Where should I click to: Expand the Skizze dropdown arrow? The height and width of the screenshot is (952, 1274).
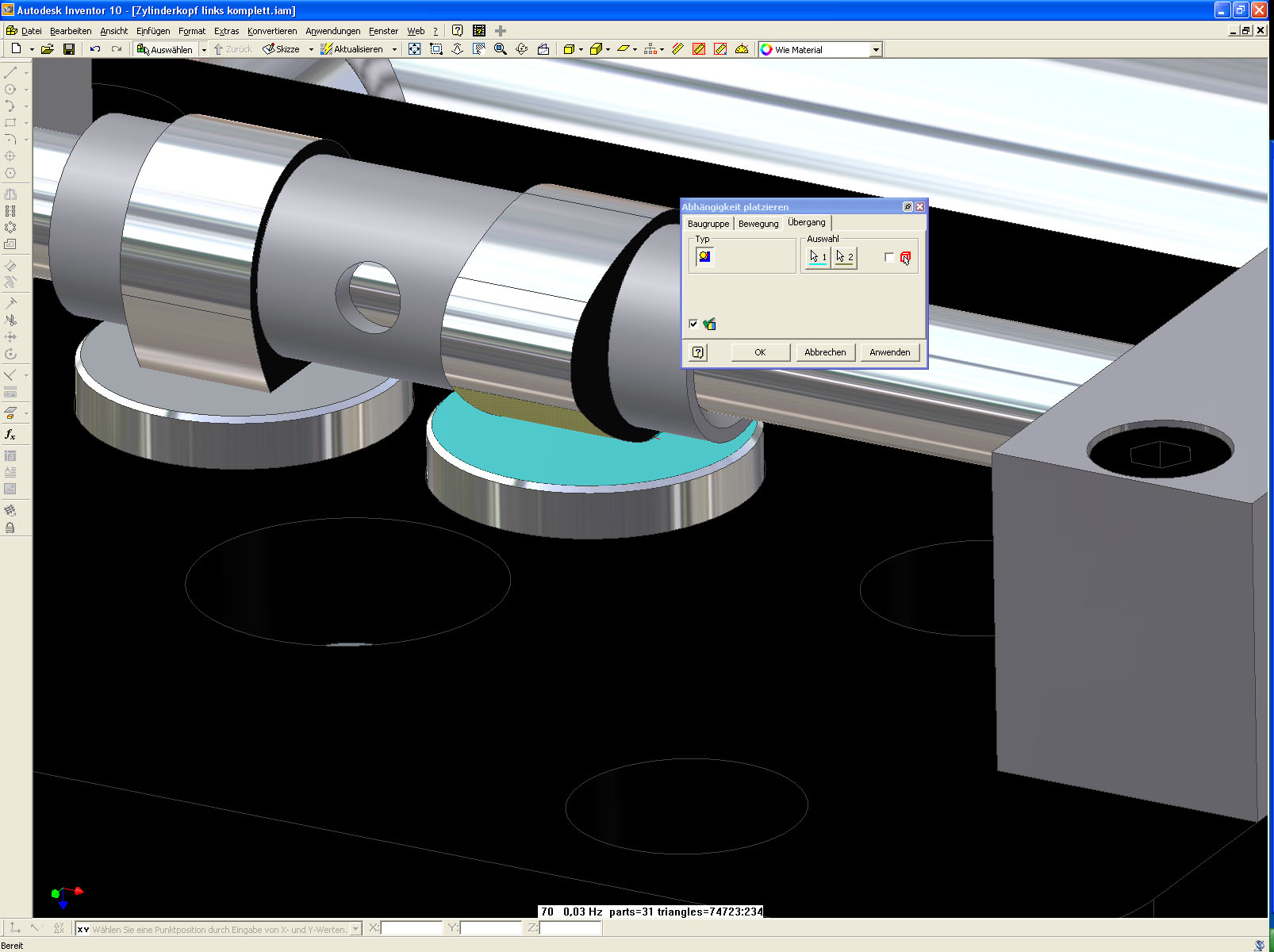[311, 50]
